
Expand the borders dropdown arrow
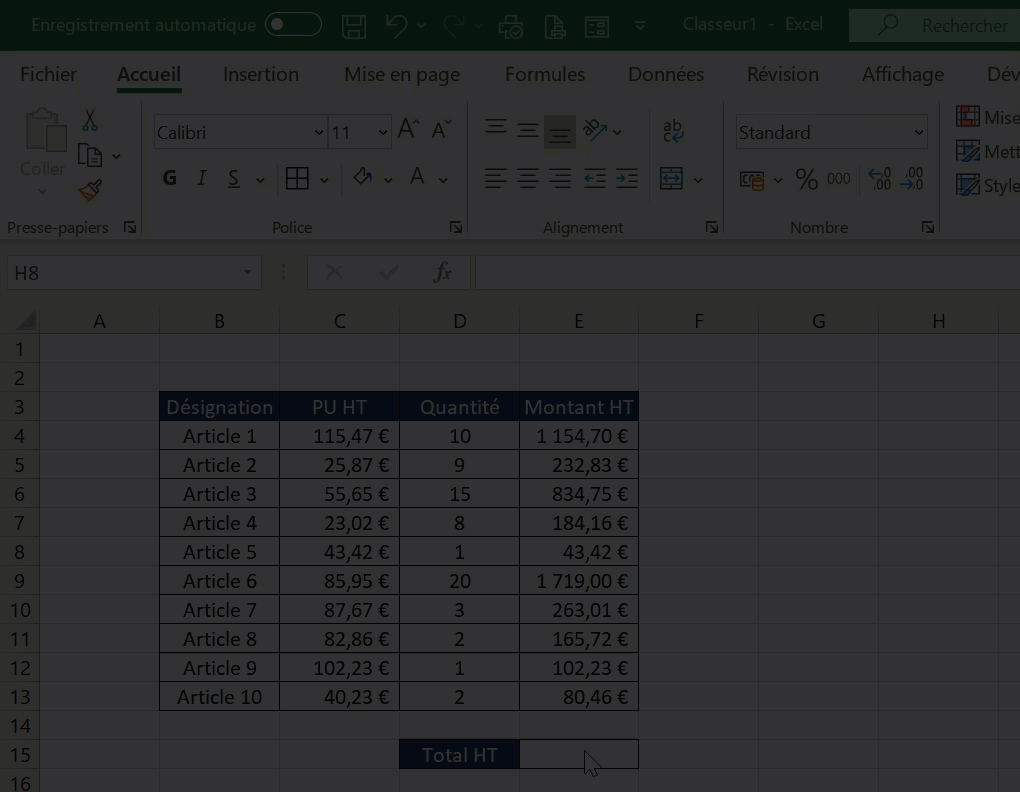click(324, 180)
